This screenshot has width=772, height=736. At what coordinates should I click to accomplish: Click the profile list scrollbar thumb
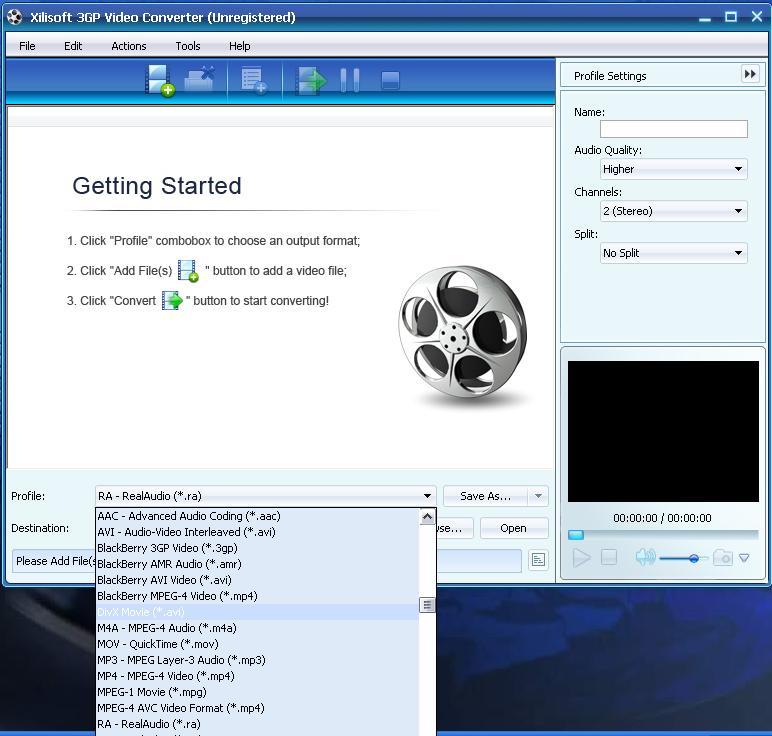(x=427, y=605)
